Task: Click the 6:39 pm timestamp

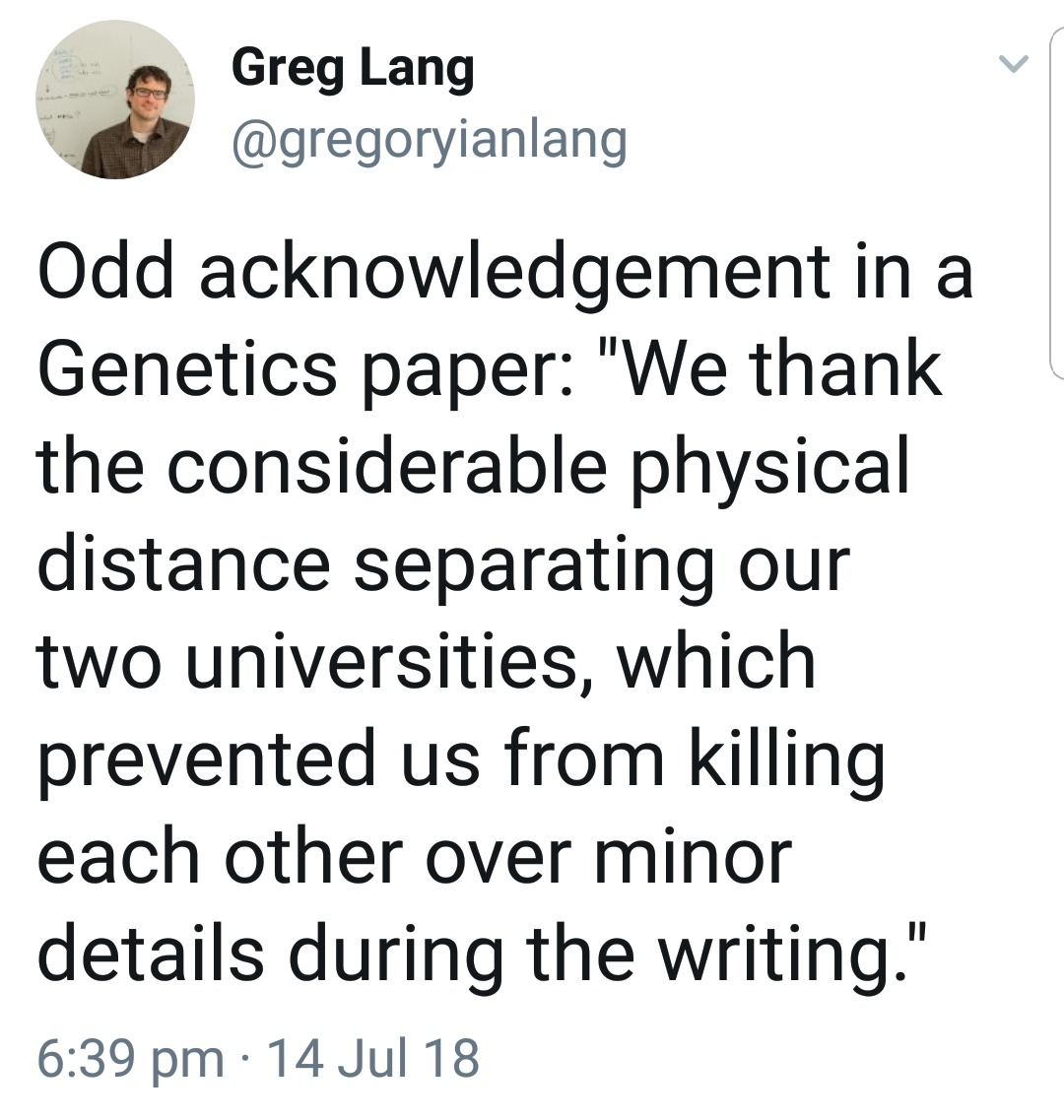Action: pyautogui.click(x=130, y=1057)
